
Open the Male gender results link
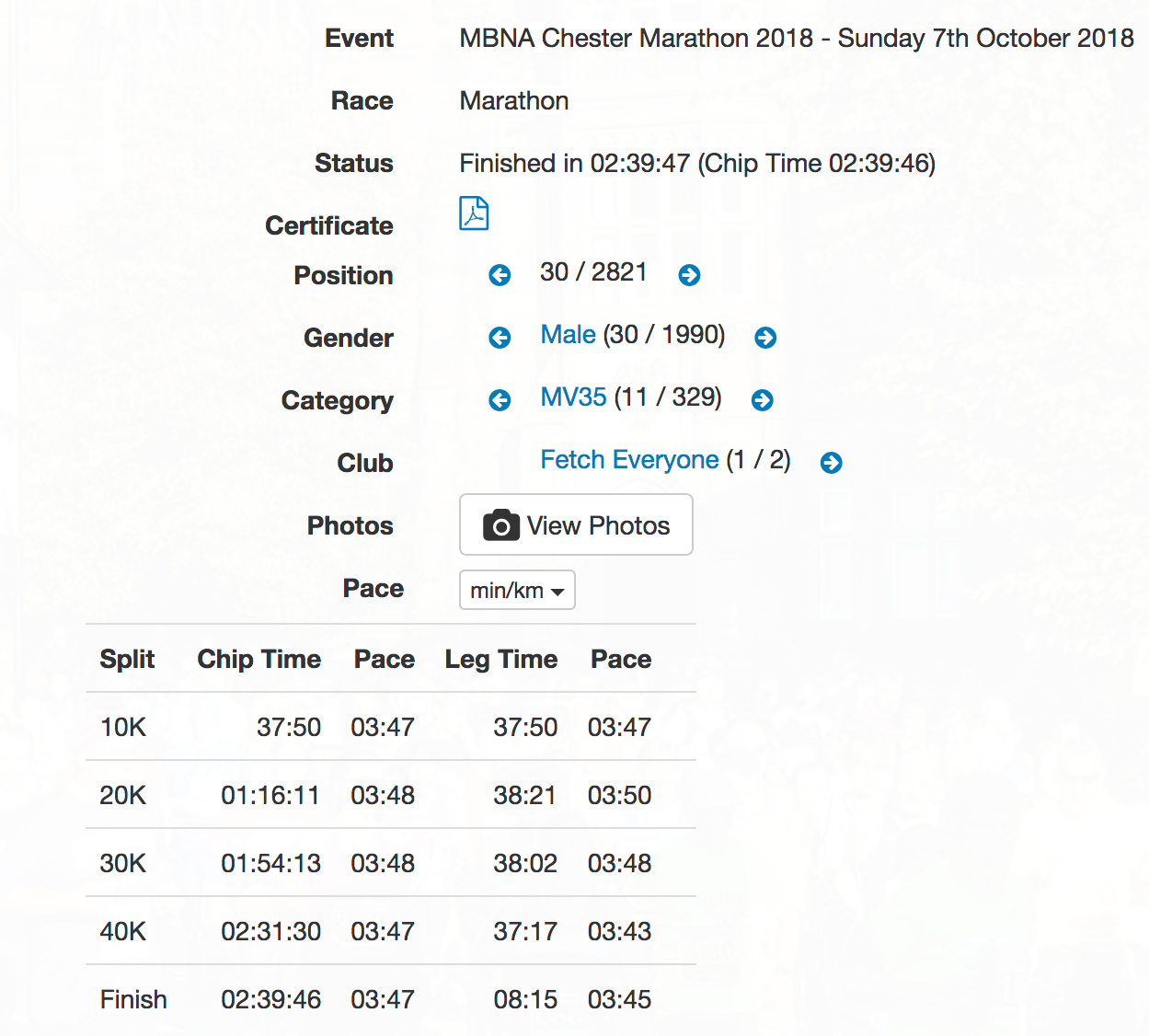568,335
